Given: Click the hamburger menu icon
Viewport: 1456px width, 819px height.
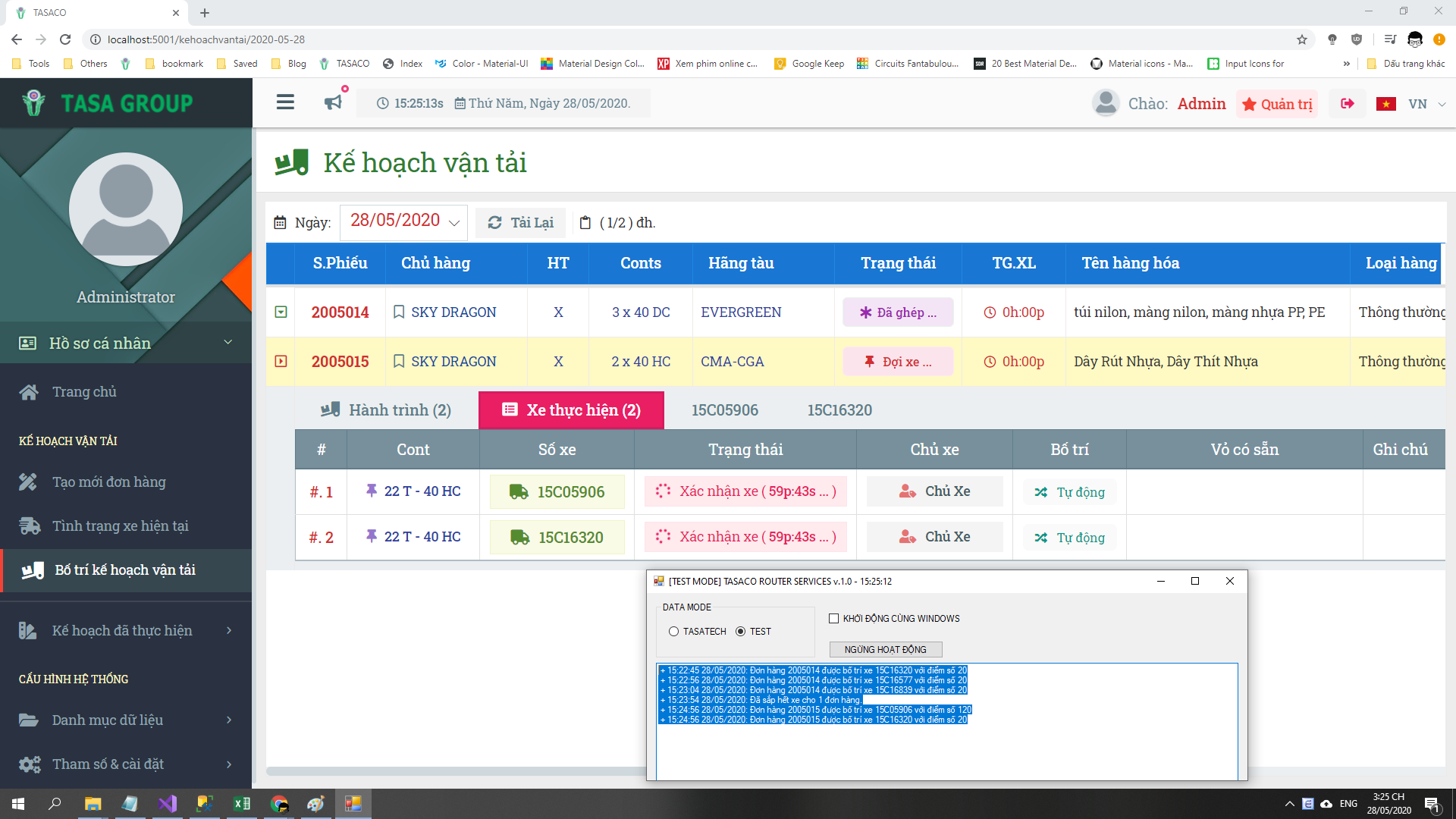Looking at the screenshot, I should click(x=285, y=102).
